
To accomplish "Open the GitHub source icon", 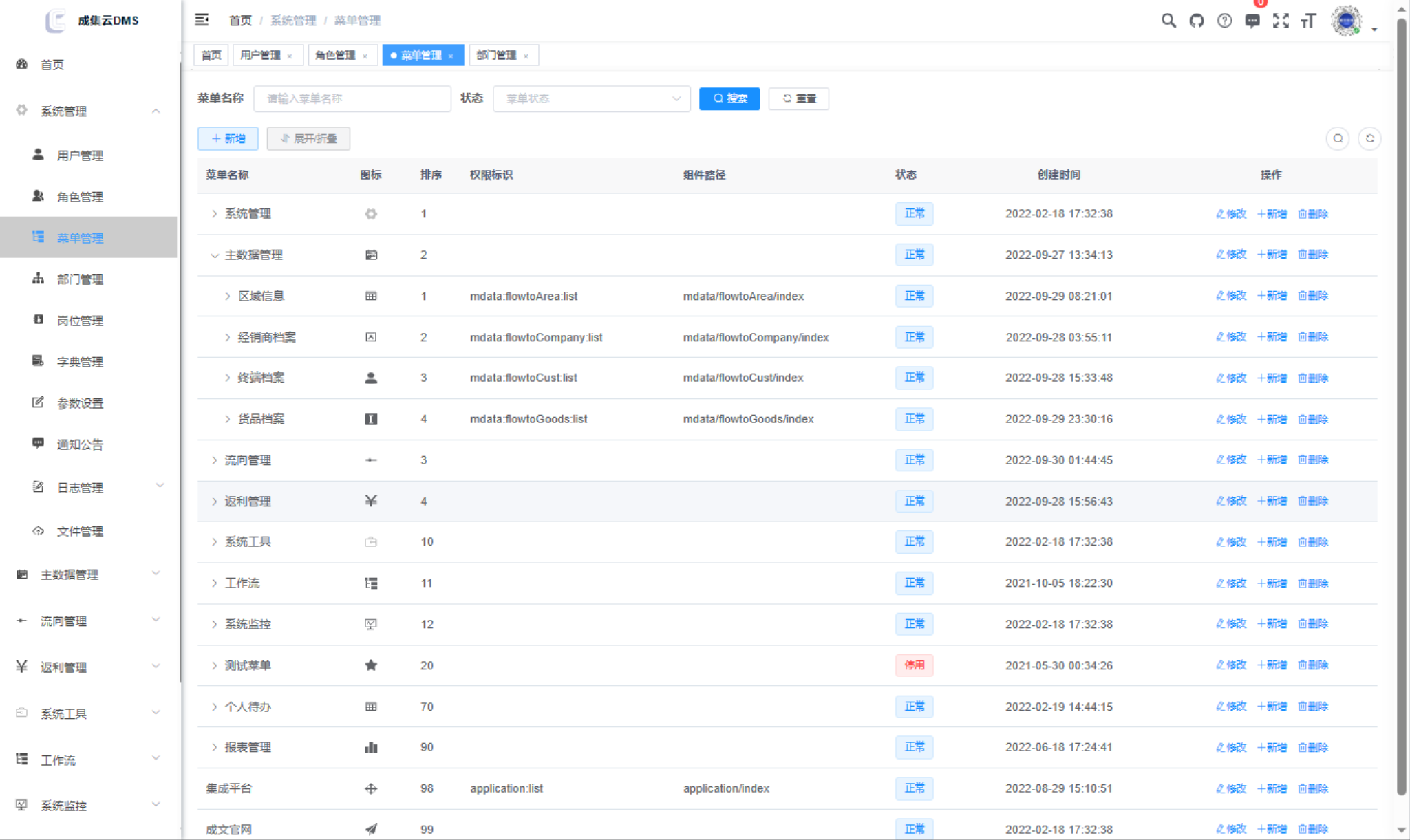I will click(x=1196, y=21).
